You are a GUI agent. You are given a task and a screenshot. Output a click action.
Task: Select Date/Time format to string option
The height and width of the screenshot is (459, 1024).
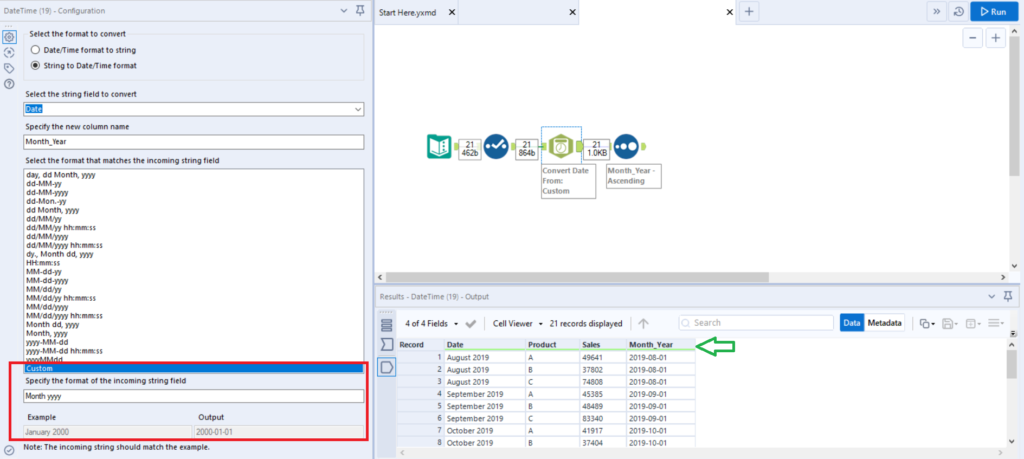point(37,50)
